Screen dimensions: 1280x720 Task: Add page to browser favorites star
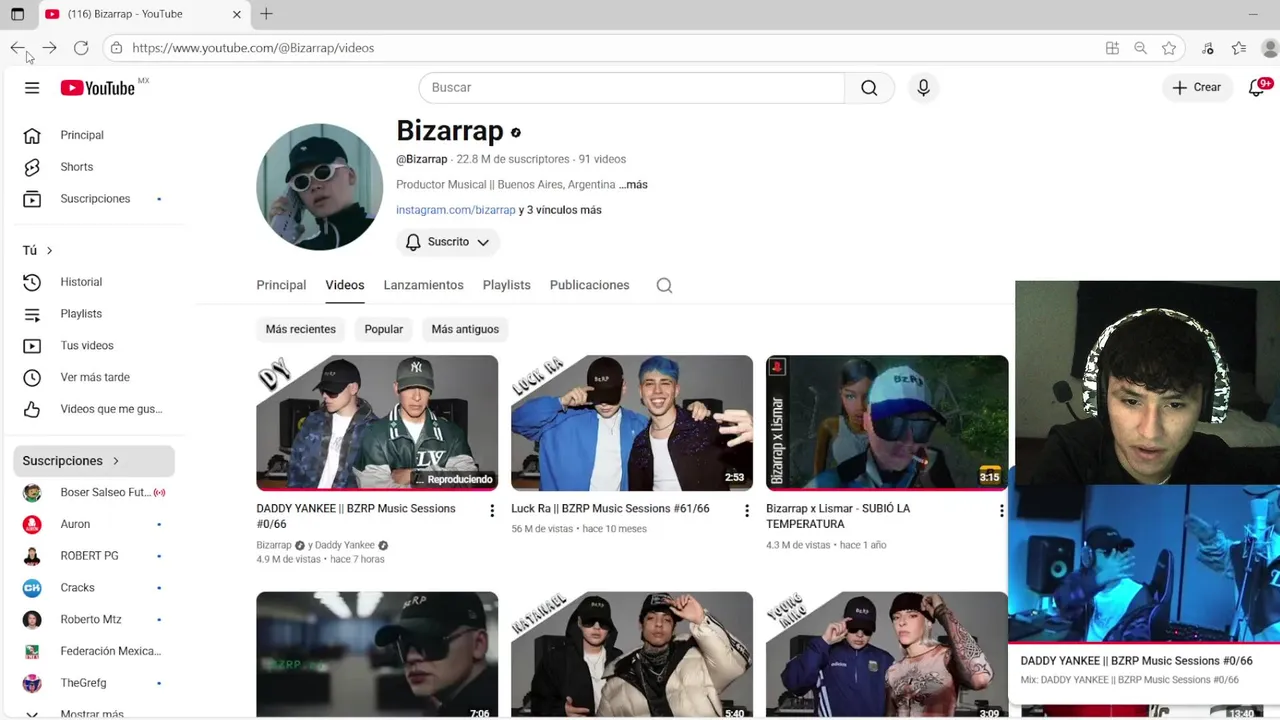click(x=1169, y=48)
